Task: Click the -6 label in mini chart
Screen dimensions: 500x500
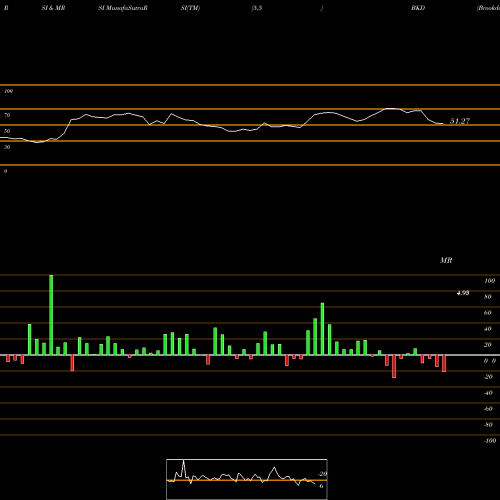Action: (321, 486)
